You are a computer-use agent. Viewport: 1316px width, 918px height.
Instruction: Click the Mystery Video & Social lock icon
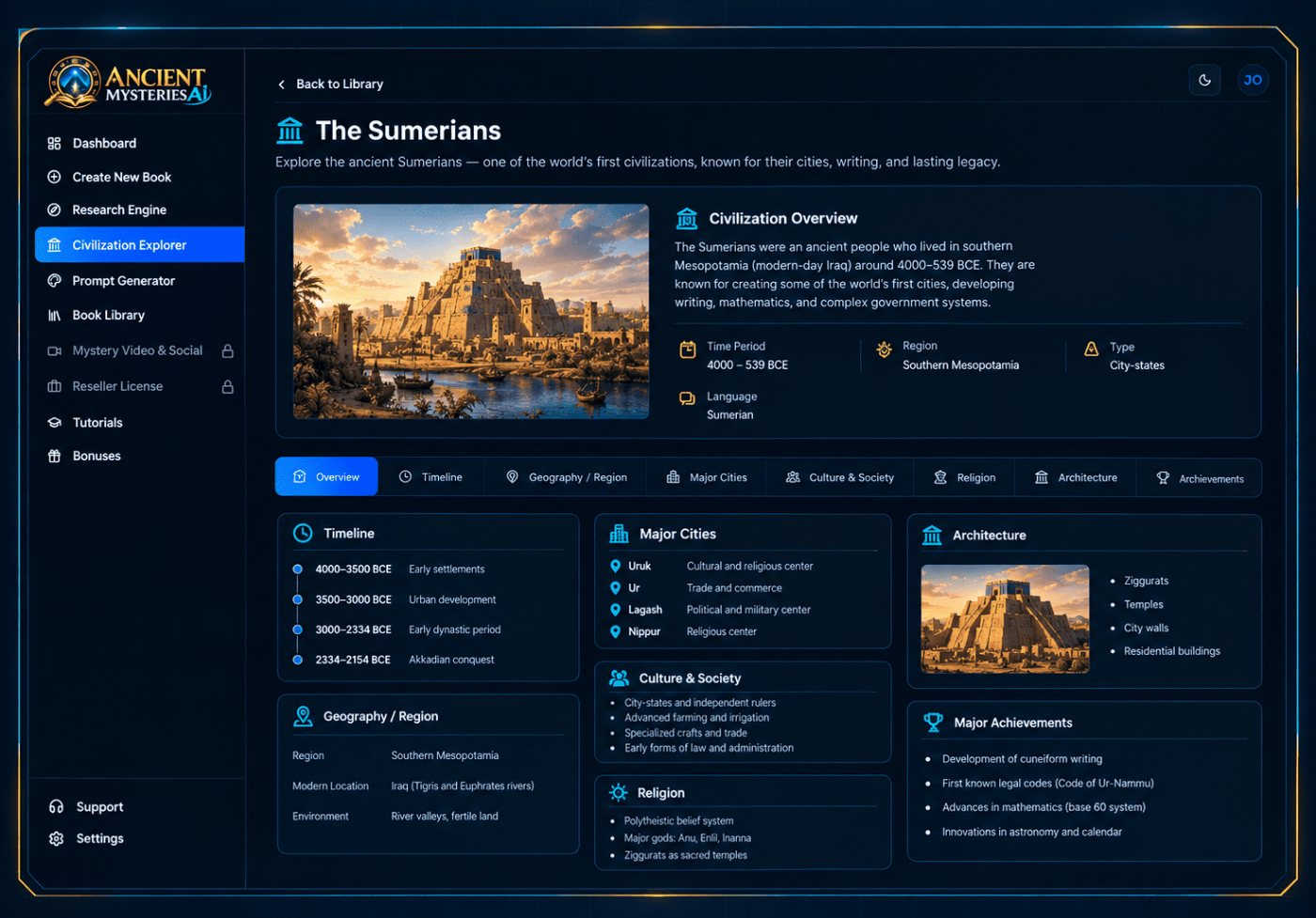(x=227, y=351)
